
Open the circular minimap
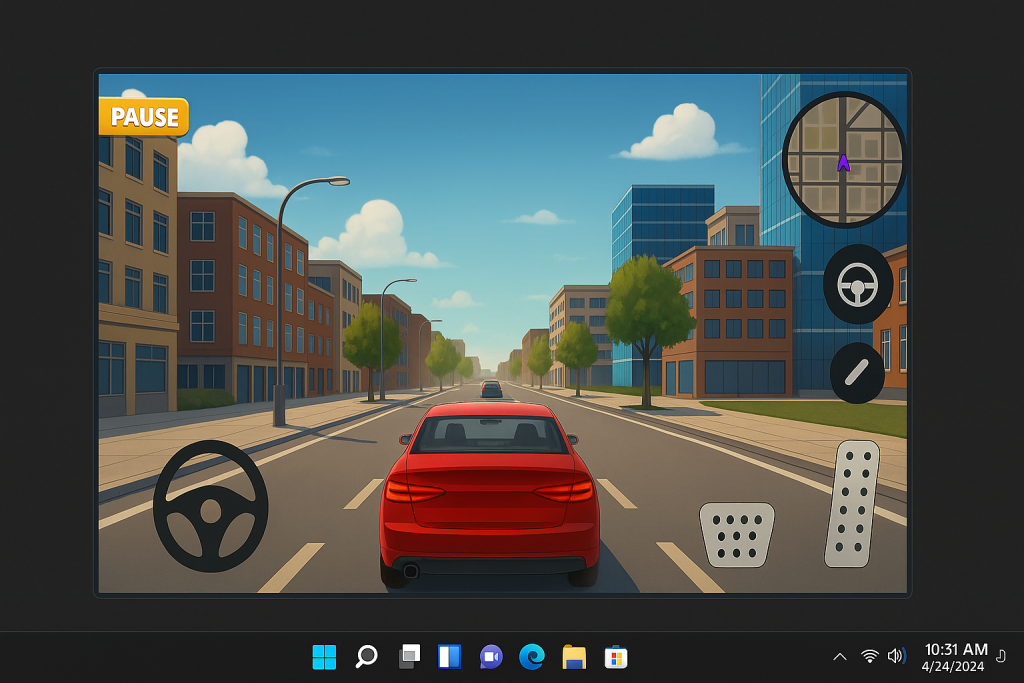point(843,159)
